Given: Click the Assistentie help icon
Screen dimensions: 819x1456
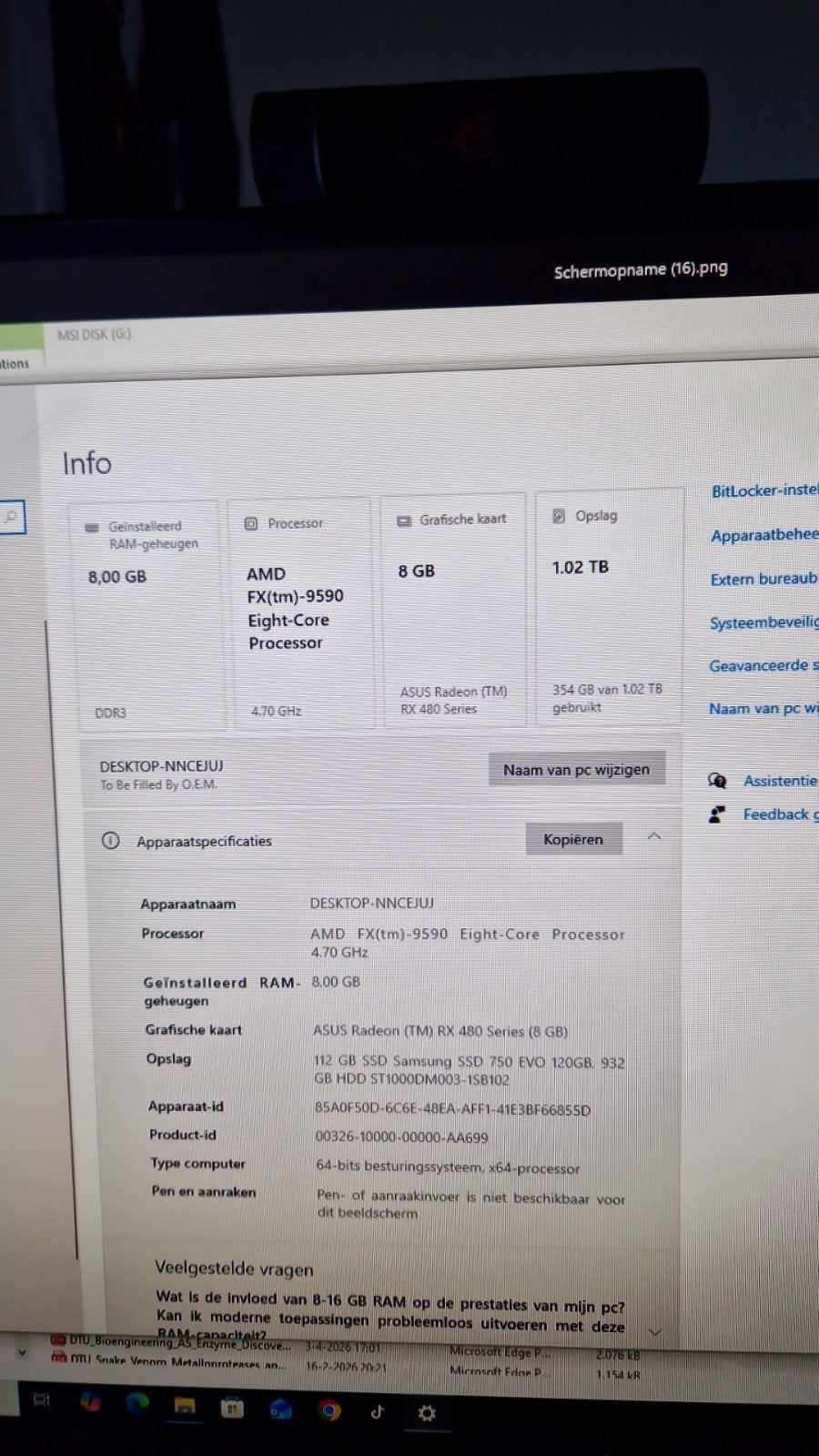Looking at the screenshot, I should click(x=717, y=780).
